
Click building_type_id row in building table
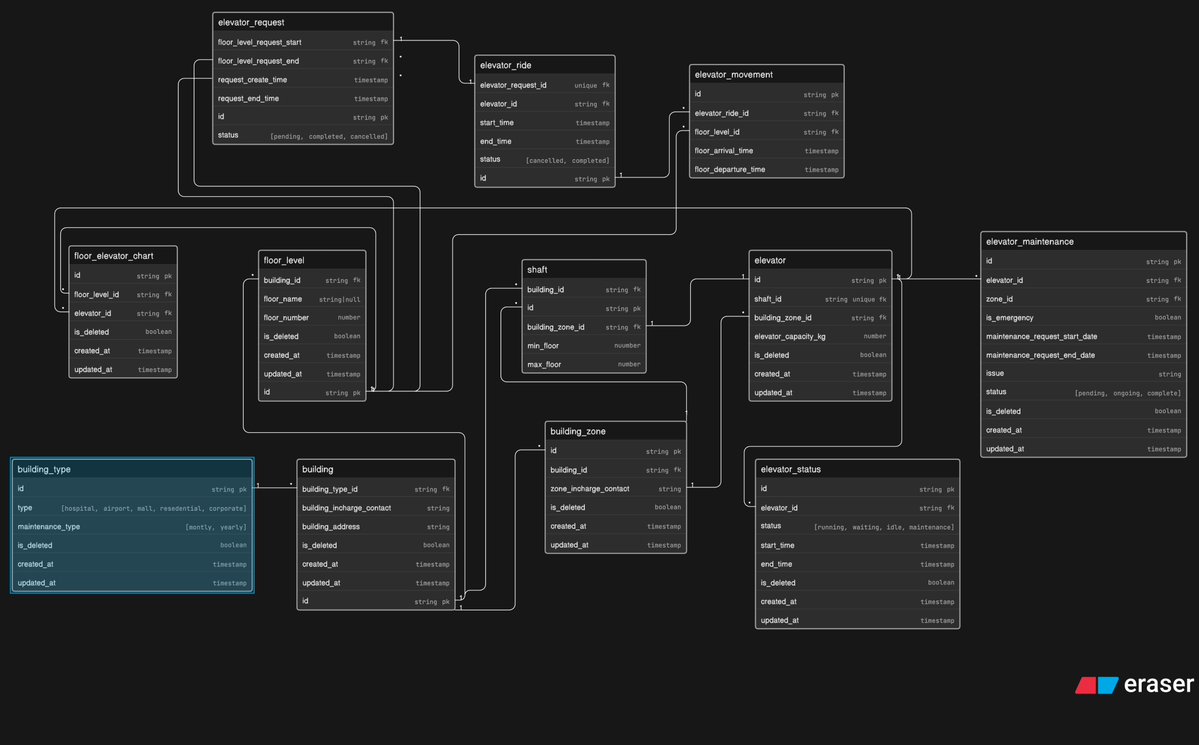click(x=375, y=489)
